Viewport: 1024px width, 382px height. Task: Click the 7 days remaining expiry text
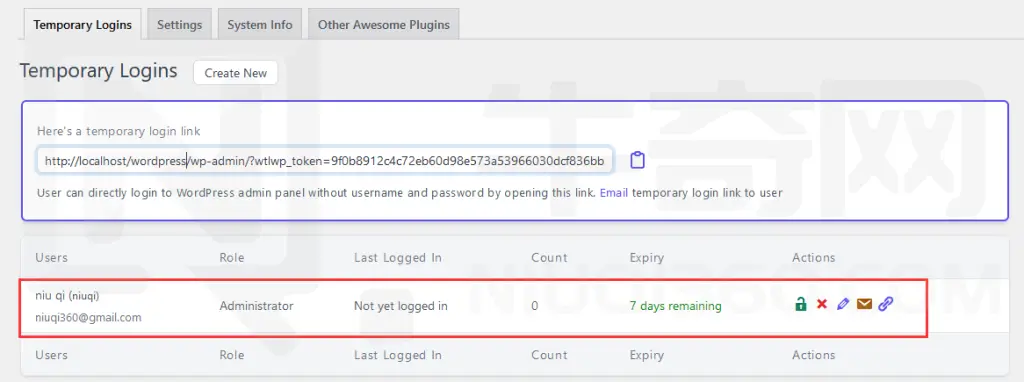click(x=675, y=306)
